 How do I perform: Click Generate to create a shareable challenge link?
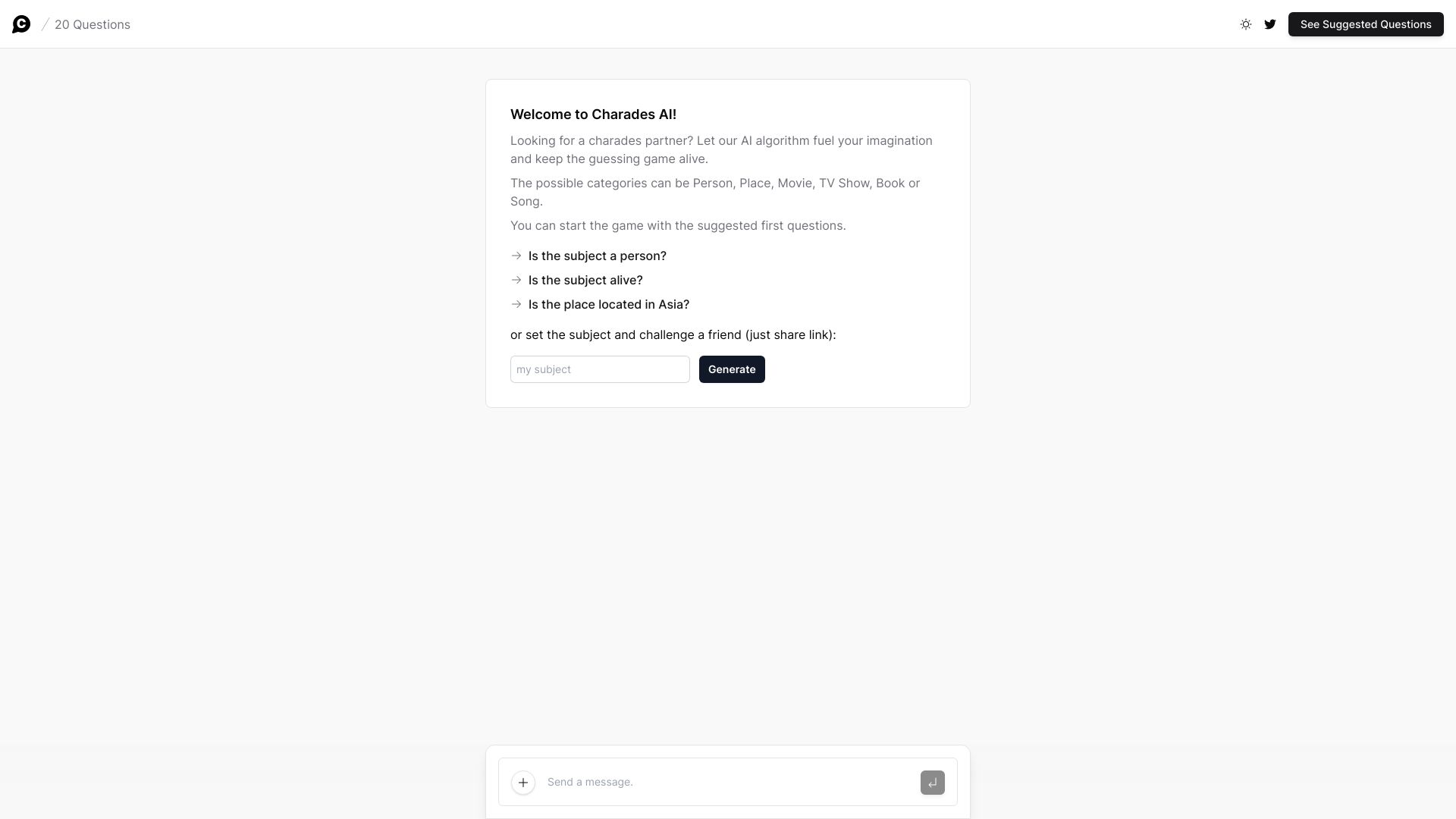[x=731, y=369]
